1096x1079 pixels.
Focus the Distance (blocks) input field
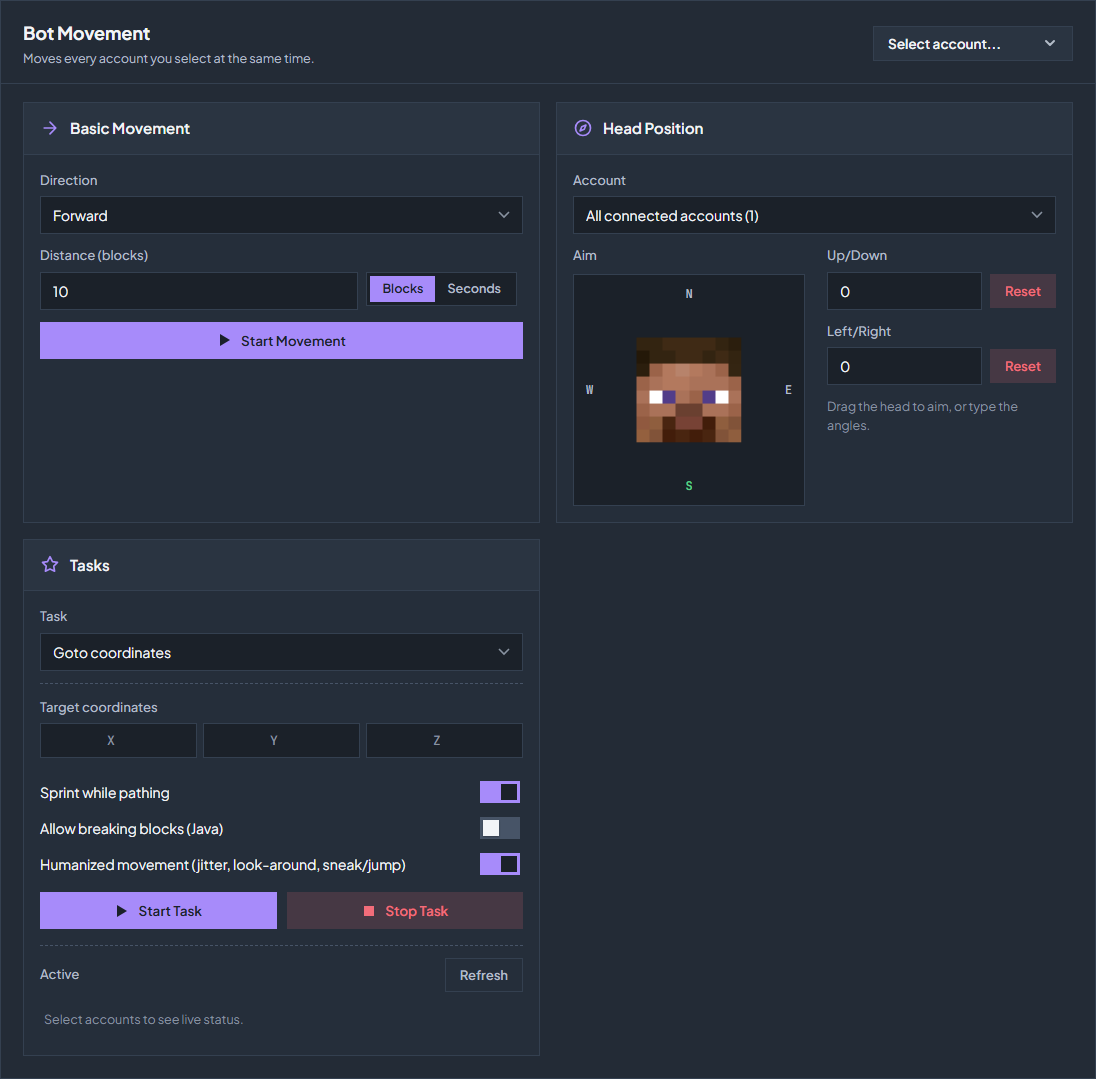pos(199,291)
